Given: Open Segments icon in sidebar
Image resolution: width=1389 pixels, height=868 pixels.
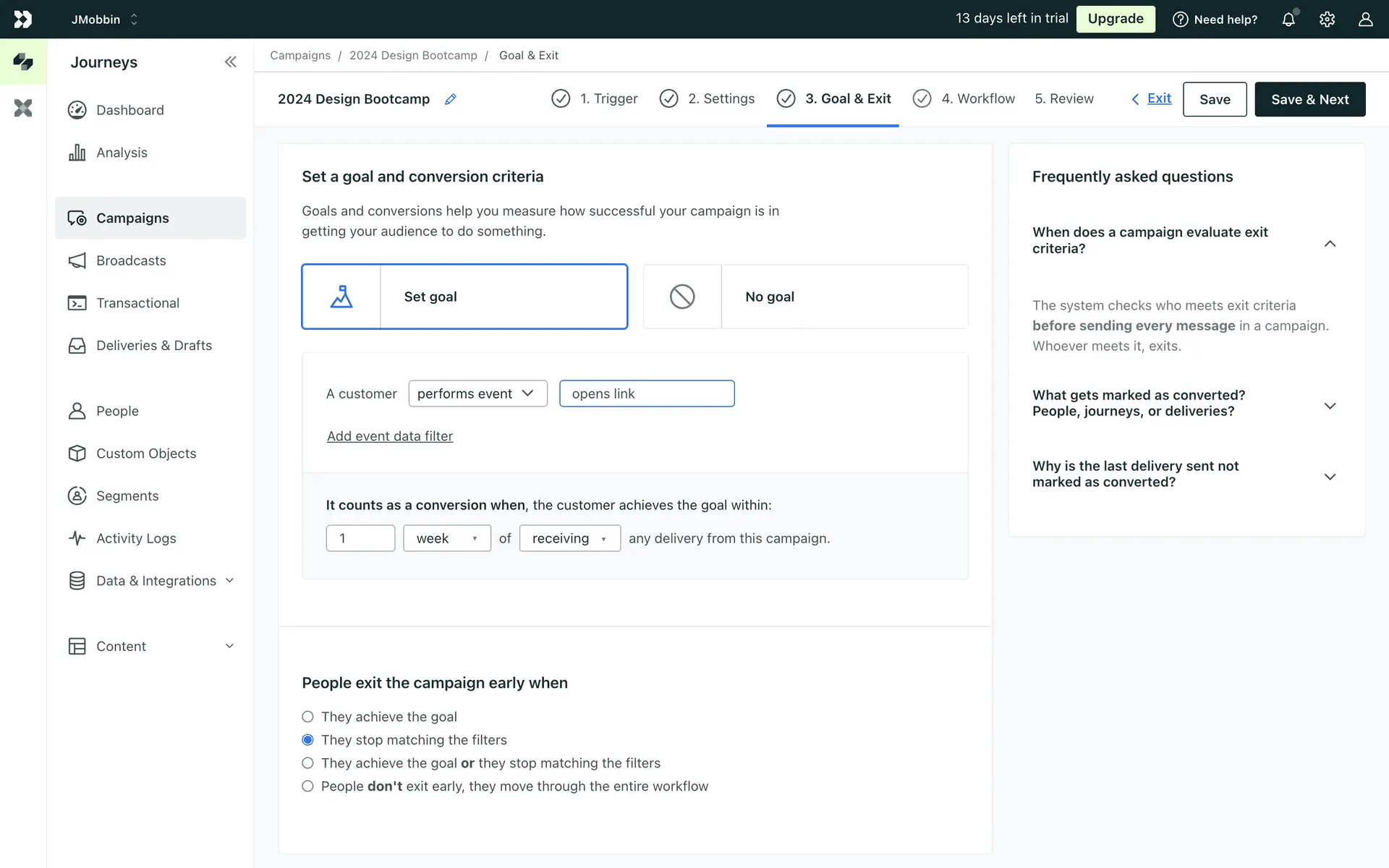Looking at the screenshot, I should [x=77, y=495].
